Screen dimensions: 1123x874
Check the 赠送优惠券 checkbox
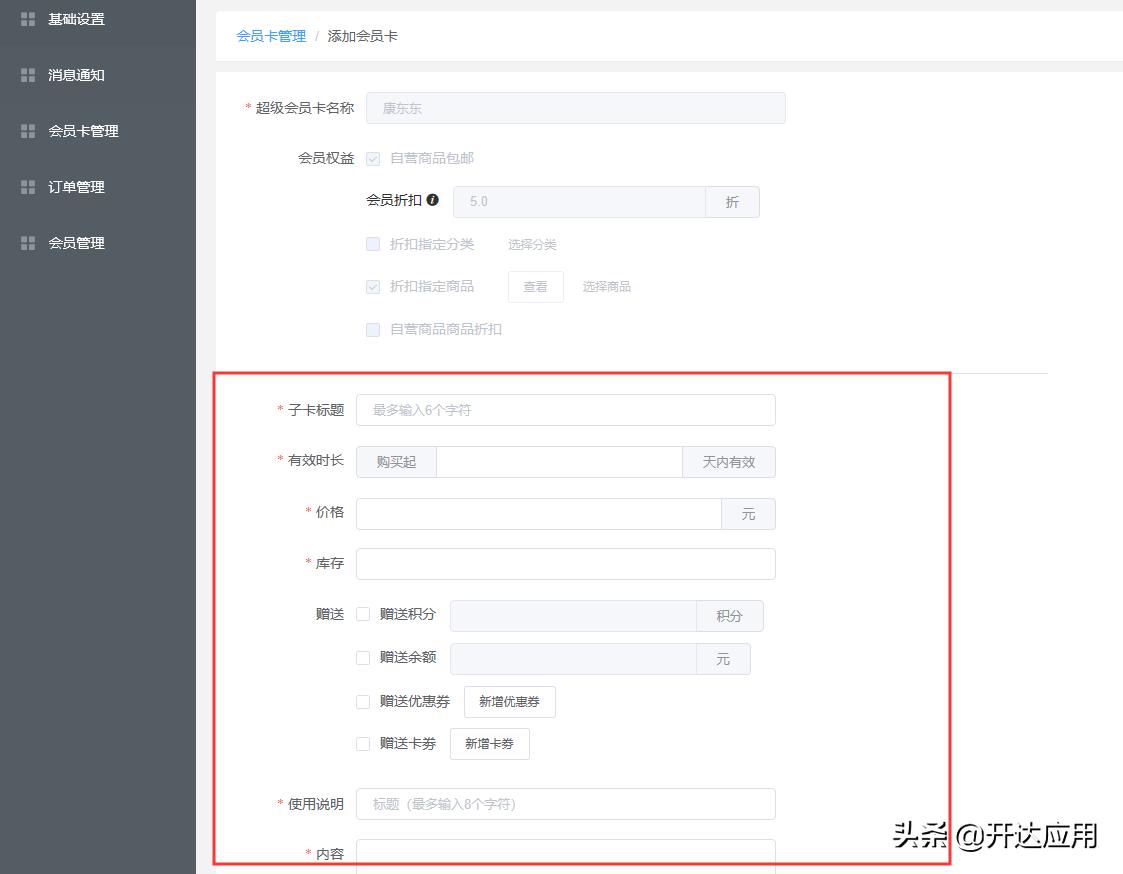click(x=363, y=701)
